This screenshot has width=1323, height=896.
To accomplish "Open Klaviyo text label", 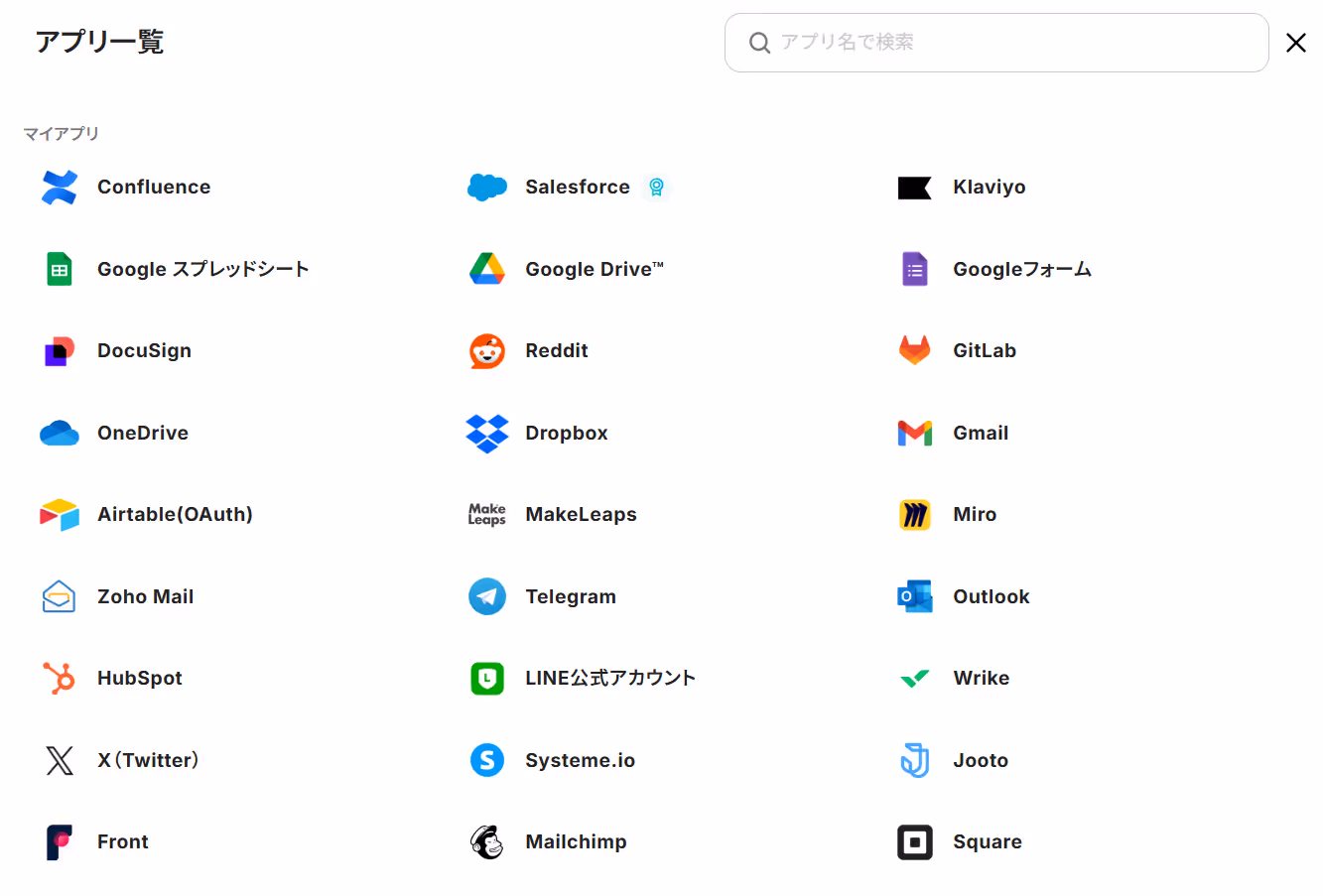I will pyautogui.click(x=990, y=188).
